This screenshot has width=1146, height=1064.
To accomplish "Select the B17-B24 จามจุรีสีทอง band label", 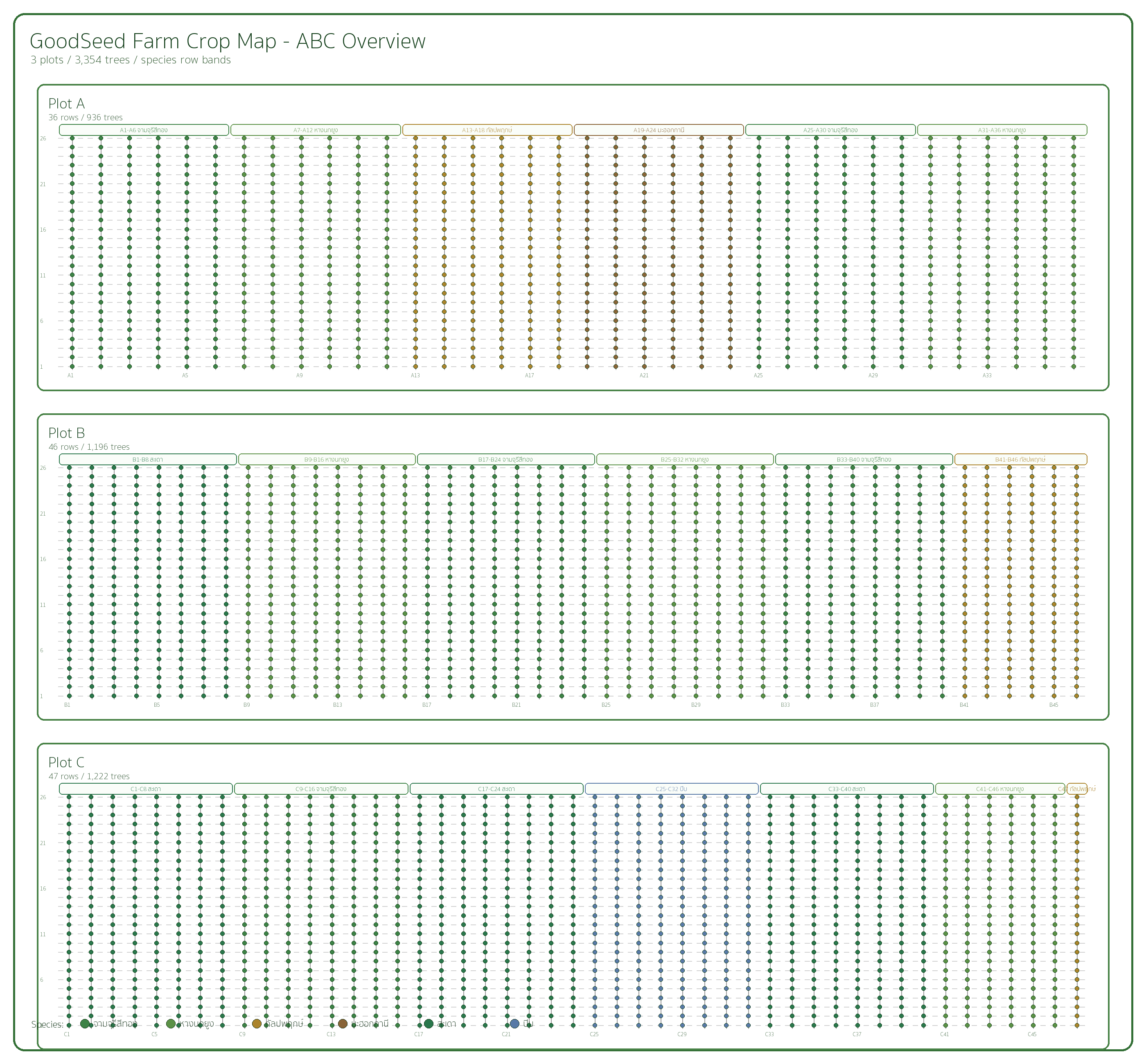I will [505, 460].
